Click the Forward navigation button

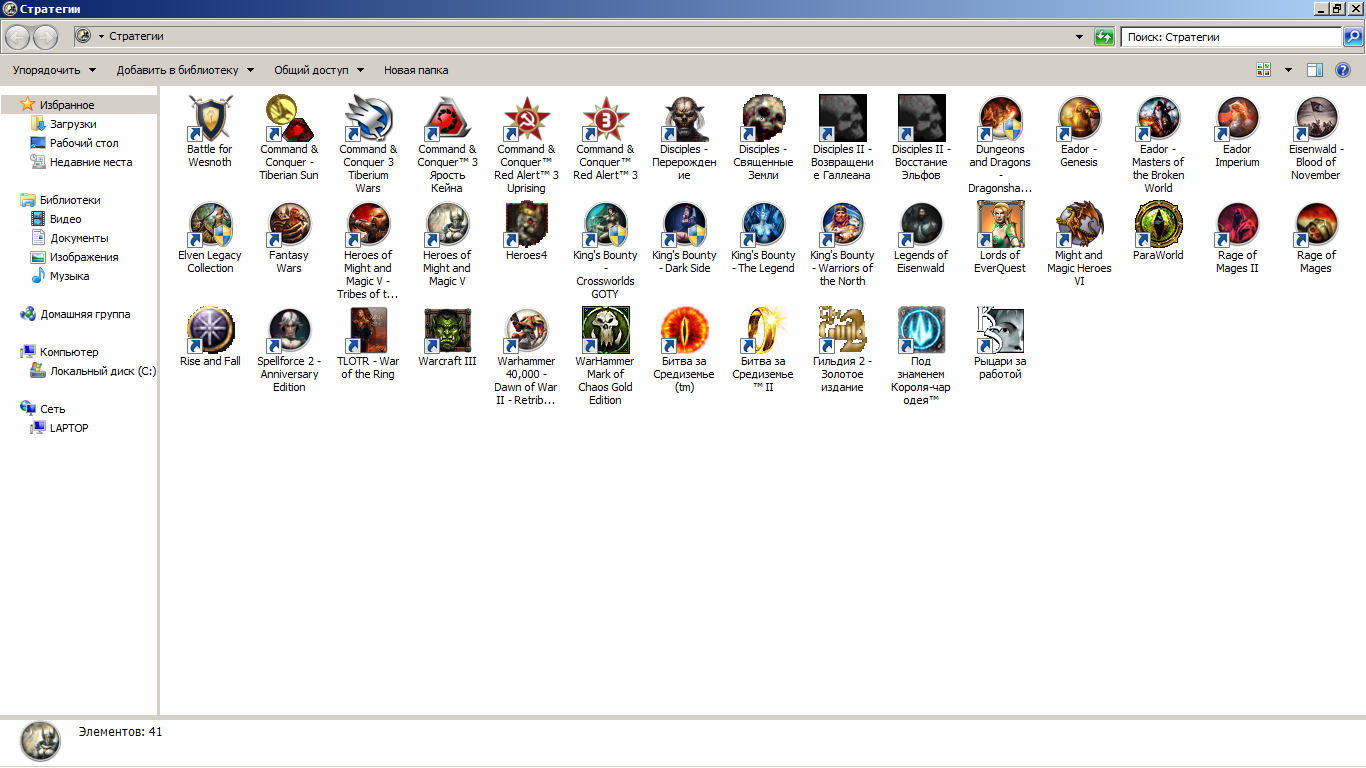[x=46, y=37]
